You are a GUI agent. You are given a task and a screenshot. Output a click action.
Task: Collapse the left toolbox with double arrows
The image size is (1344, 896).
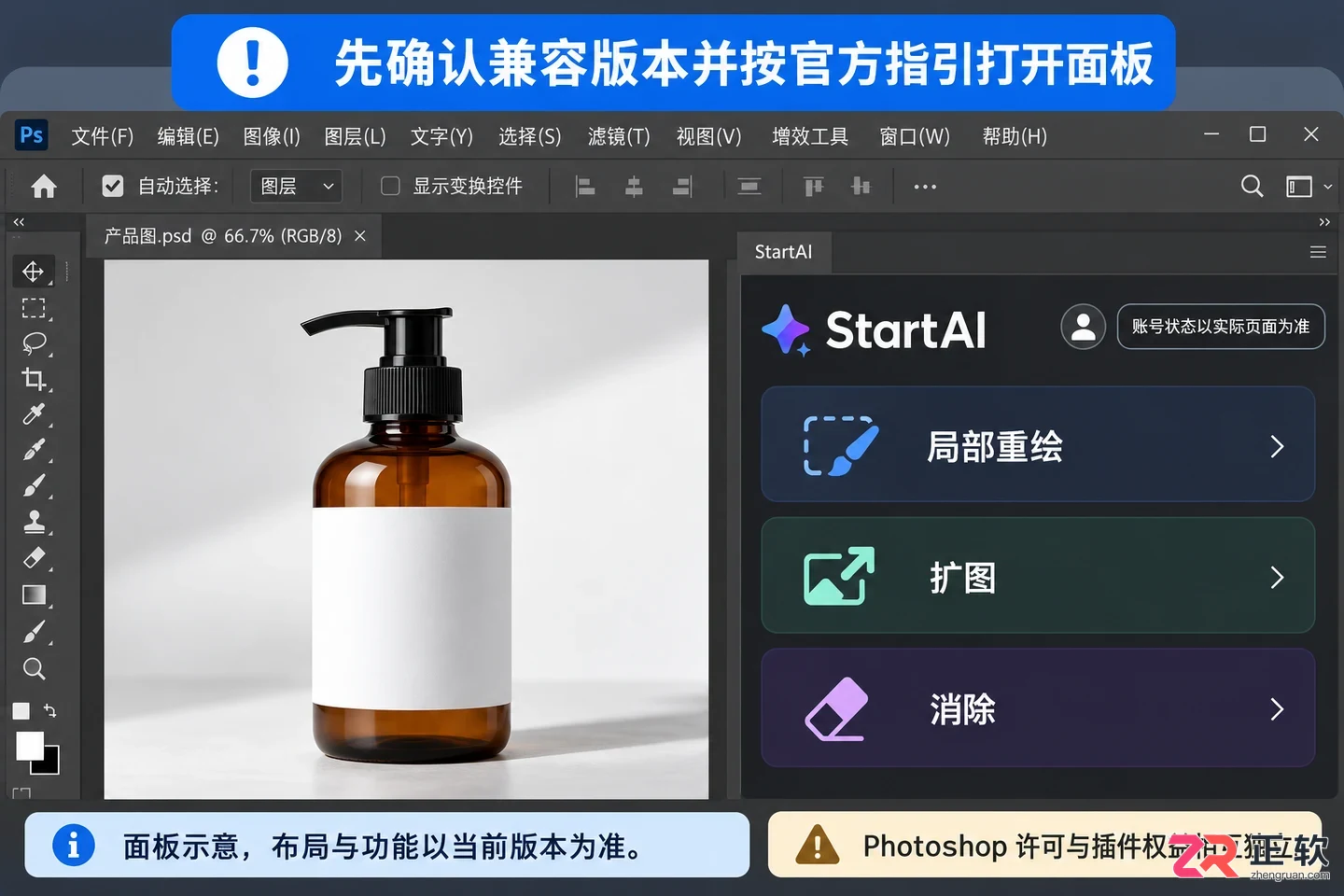click(19, 222)
